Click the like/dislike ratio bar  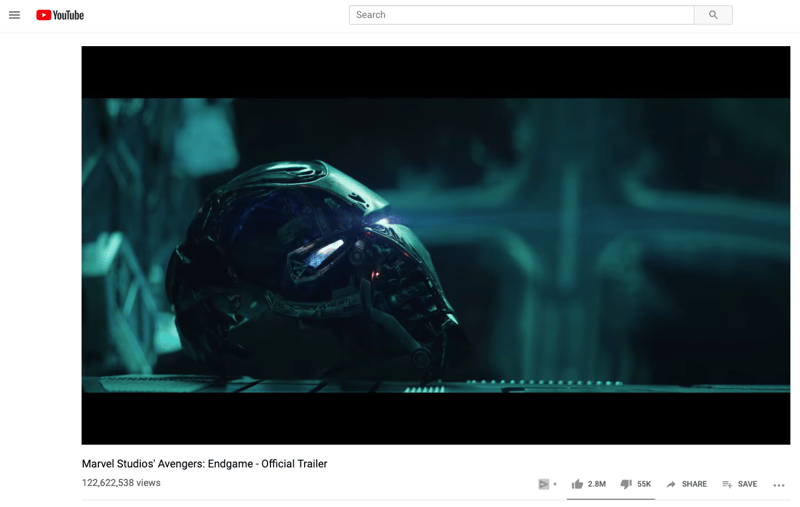click(611, 499)
